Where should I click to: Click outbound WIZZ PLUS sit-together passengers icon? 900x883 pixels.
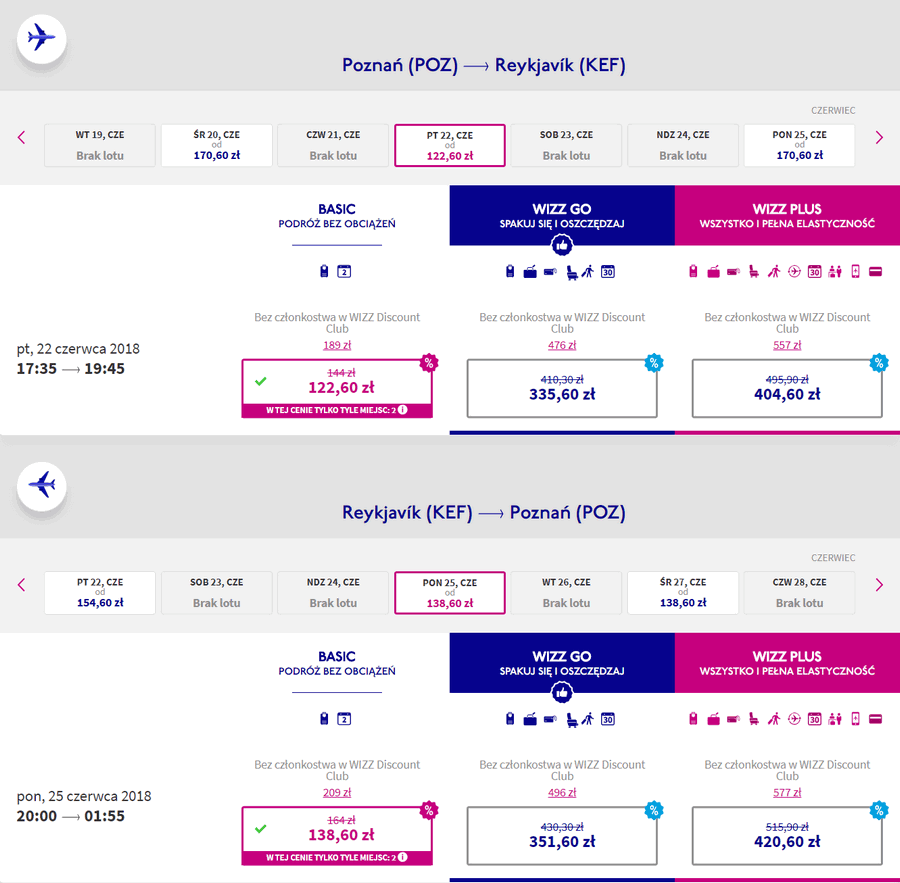[835, 272]
